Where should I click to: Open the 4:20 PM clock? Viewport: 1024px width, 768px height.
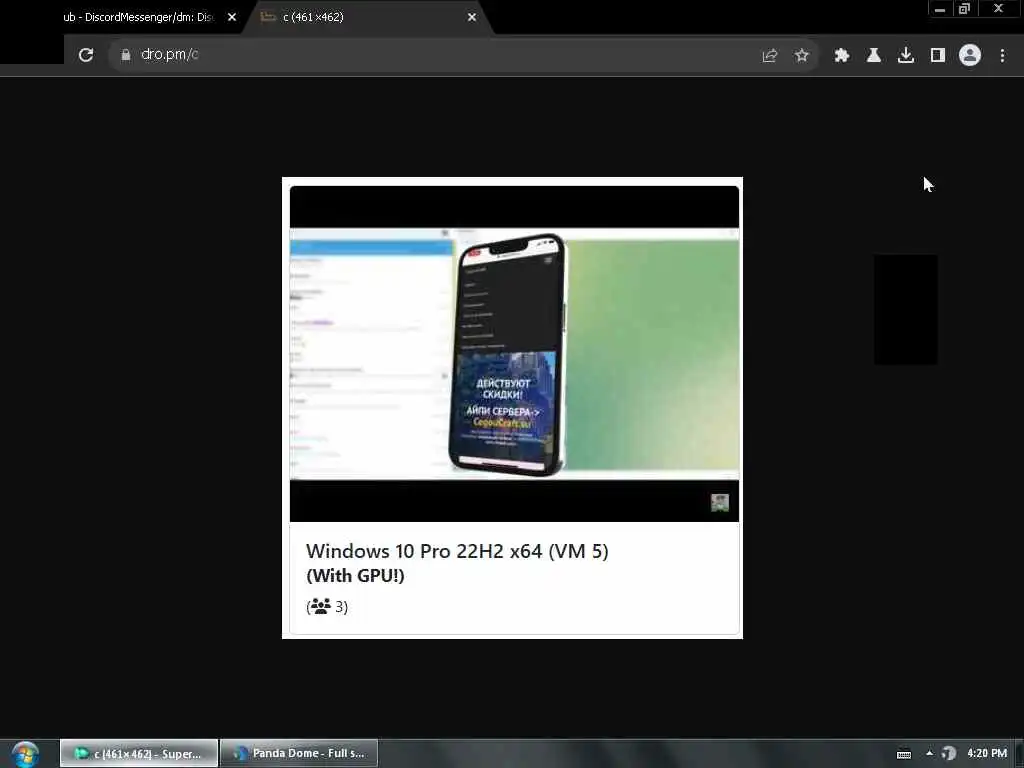click(x=987, y=754)
